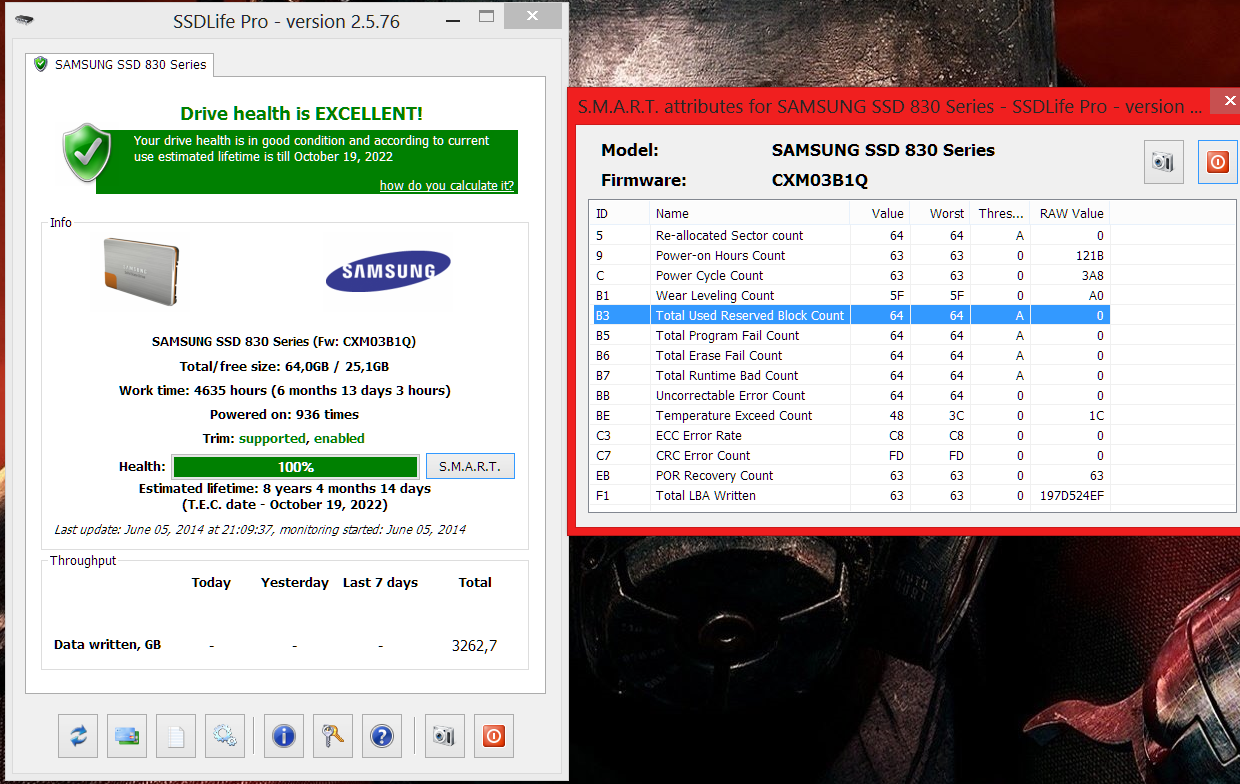The image size is (1240, 784).
Task: Click RAW value 121B
Action: point(1090,255)
